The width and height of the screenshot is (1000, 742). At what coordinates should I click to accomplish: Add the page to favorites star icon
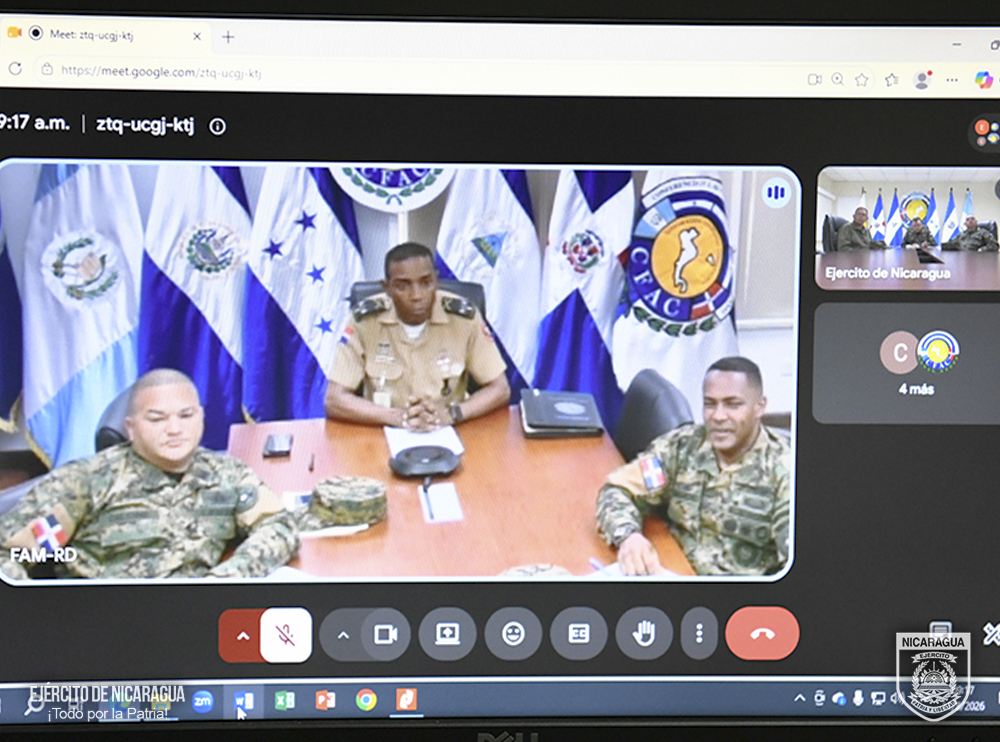click(x=862, y=80)
